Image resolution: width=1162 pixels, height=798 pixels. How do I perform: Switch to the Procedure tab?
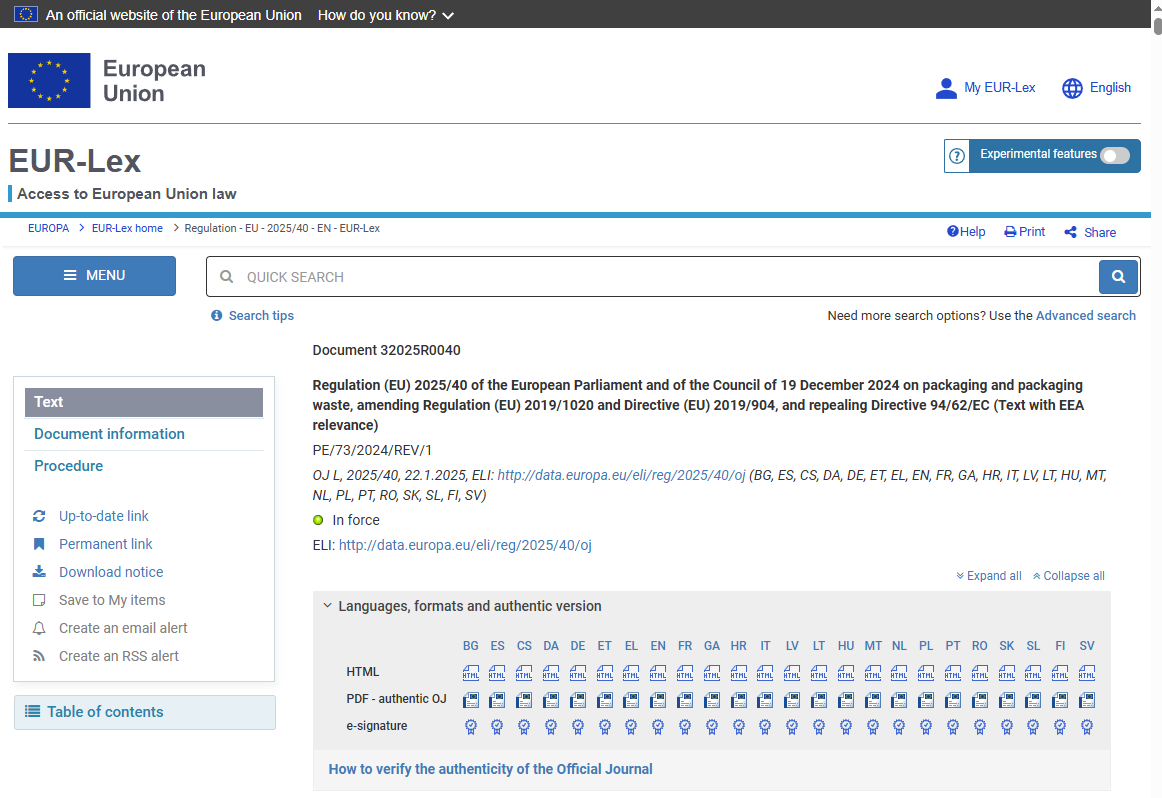point(68,466)
